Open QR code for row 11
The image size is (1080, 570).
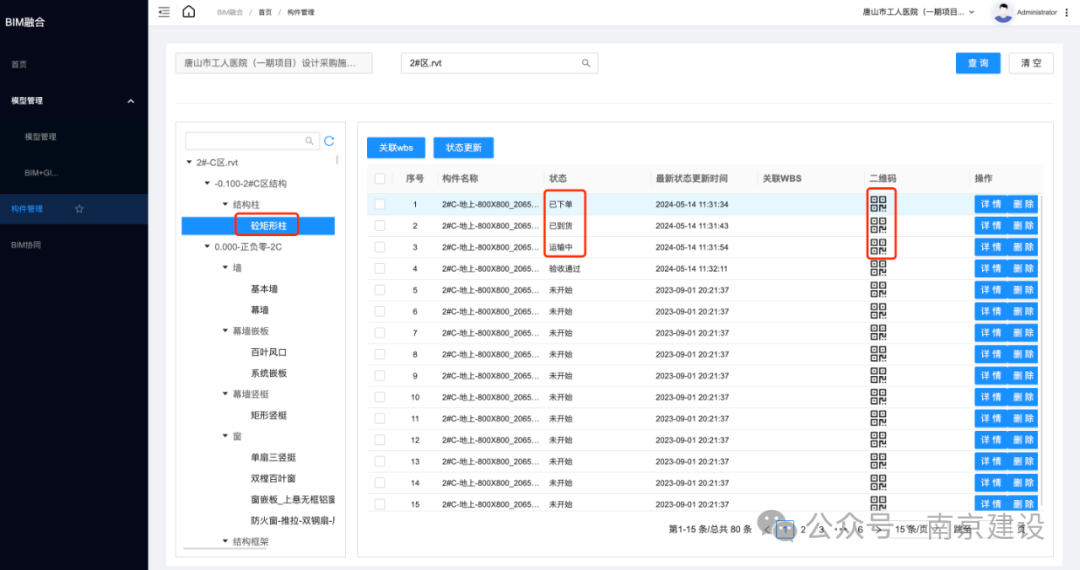click(878, 418)
